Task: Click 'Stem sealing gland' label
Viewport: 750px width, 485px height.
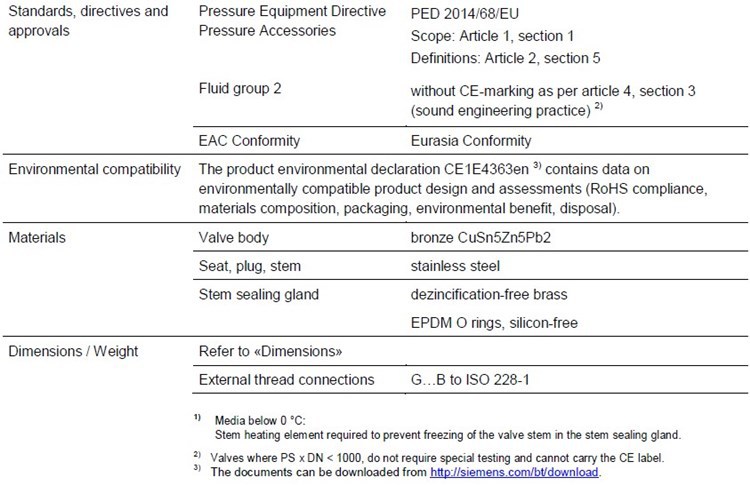Action: [x=259, y=295]
